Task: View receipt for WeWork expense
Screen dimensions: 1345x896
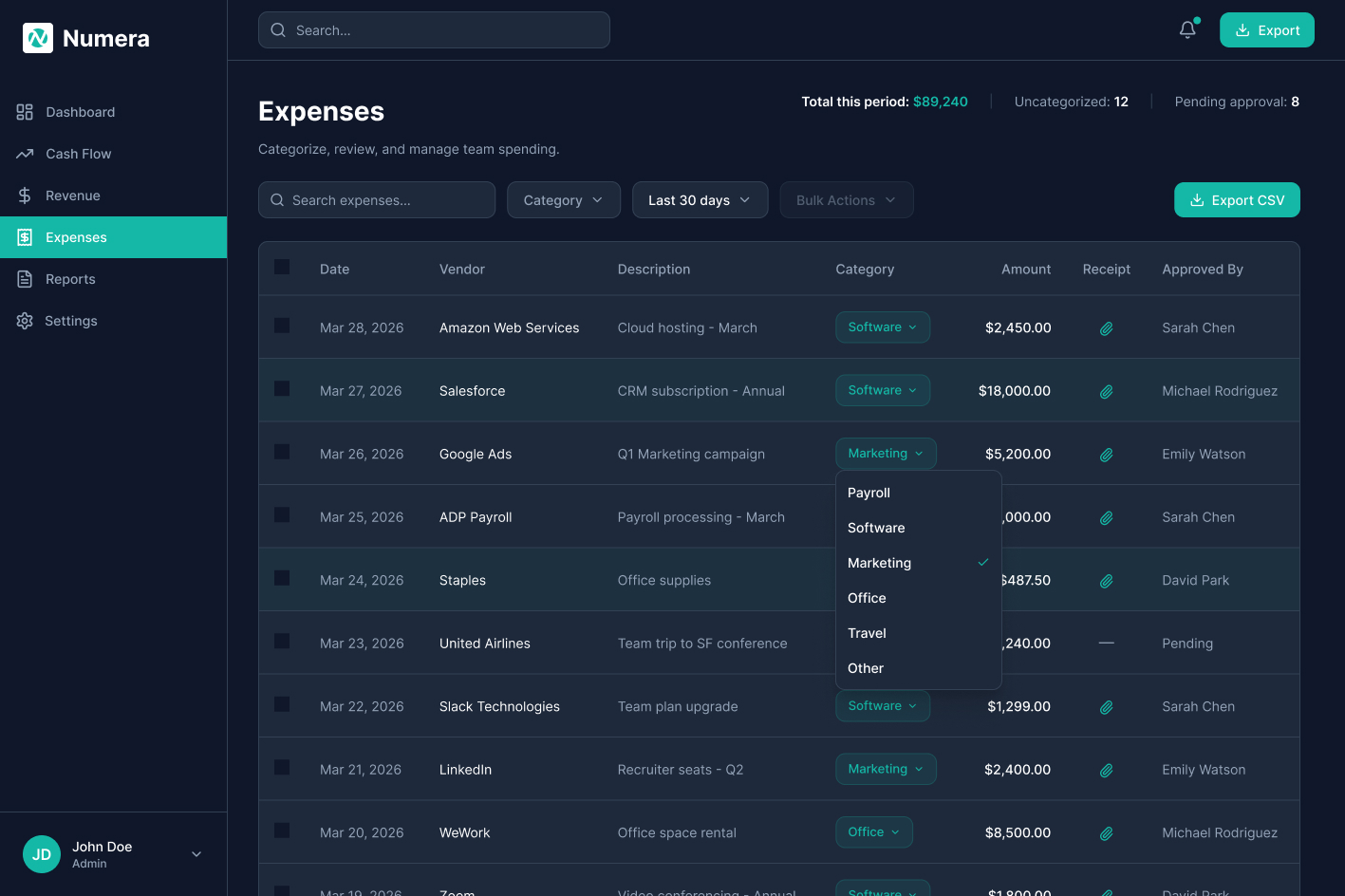Action: 1106,833
